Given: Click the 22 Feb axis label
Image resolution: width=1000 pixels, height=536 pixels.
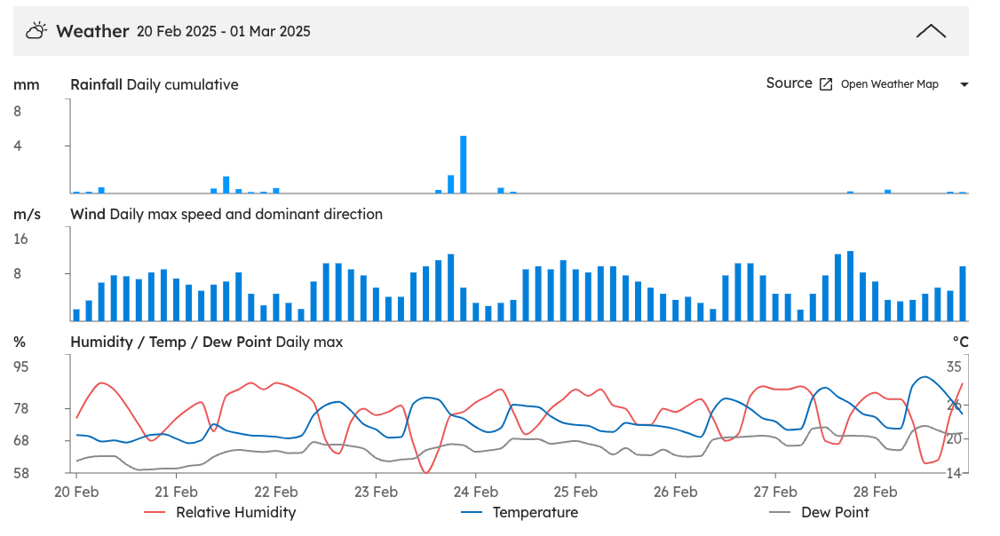Looking at the screenshot, I should coord(276,492).
